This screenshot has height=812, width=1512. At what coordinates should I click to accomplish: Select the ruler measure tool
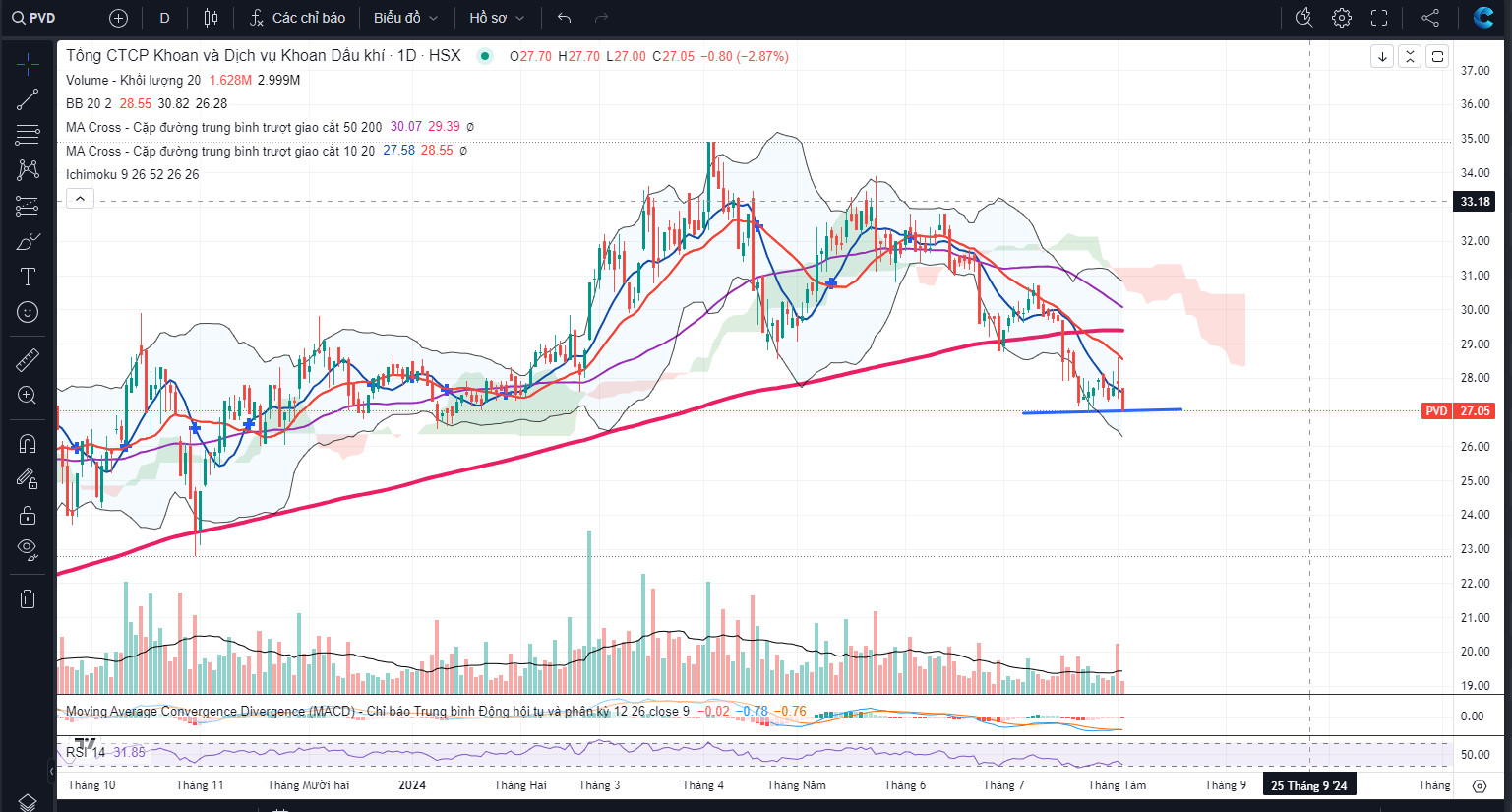point(28,360)
